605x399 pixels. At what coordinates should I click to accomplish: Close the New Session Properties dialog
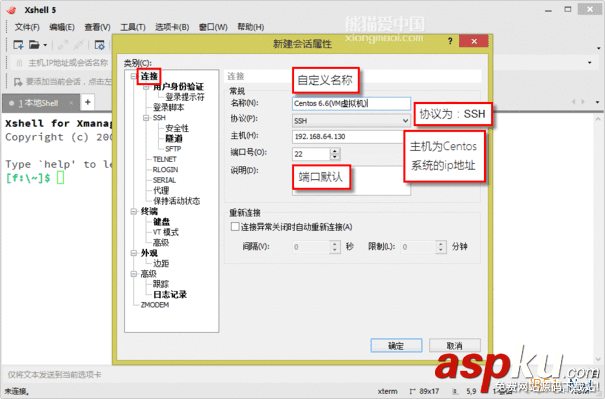[474, 41]
